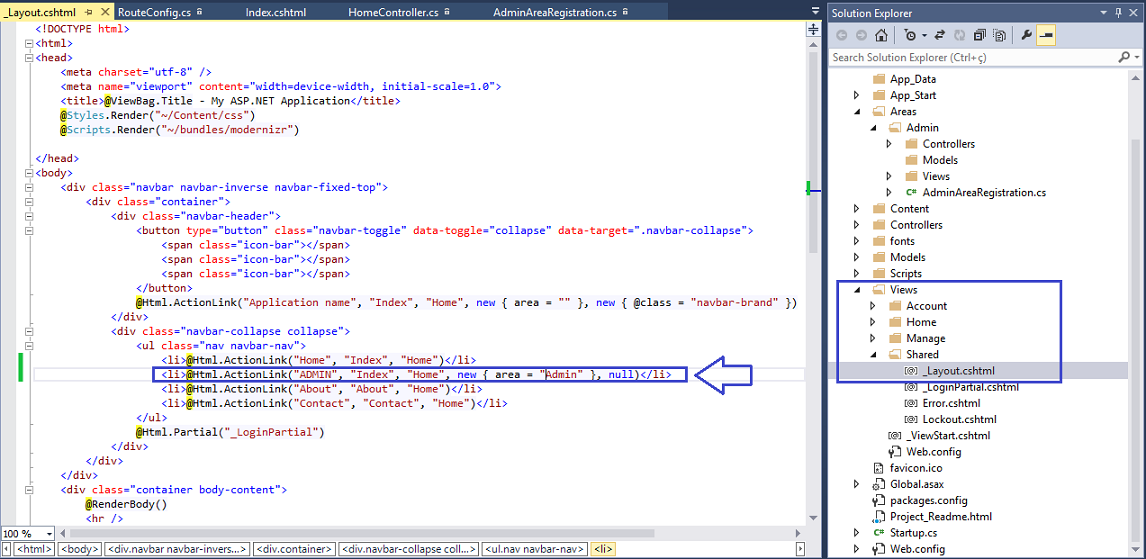Screen dimensions: 1146x559
Task: Click the Home icon in Solution Explorer
Action: coord(882,35)
